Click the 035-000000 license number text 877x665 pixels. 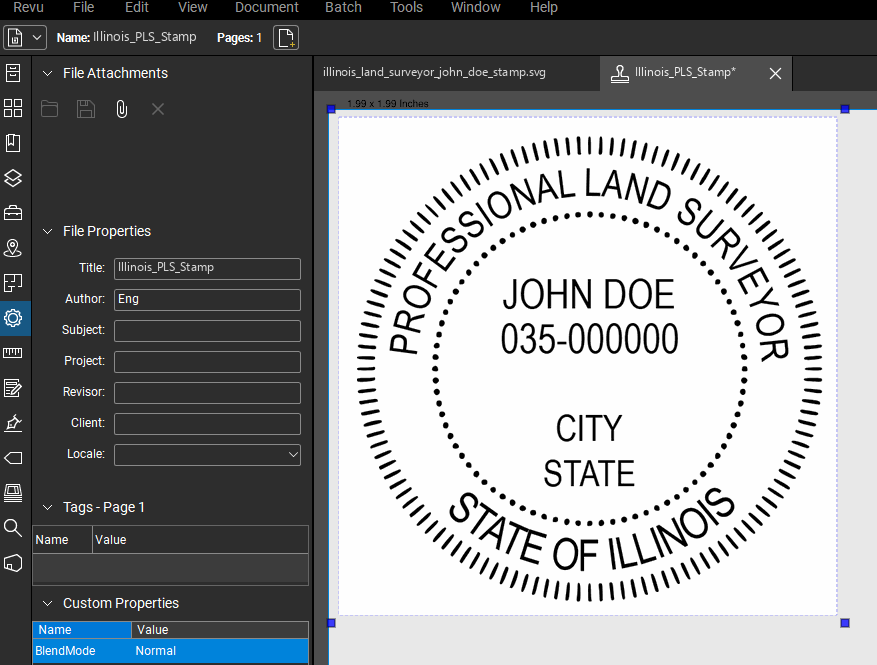589,339
